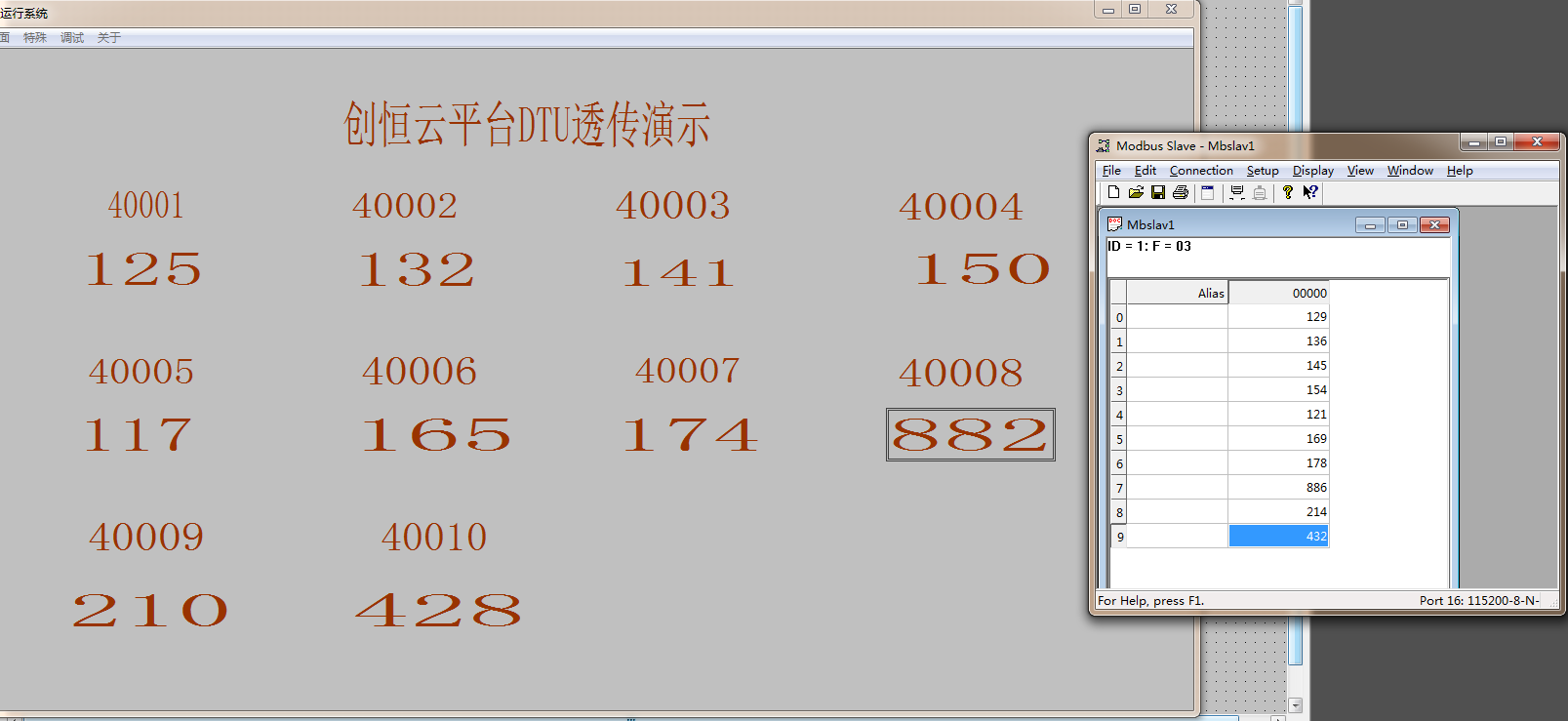Image resolution: width=1568 pixels, height=721 pixels.
Task: Click the 00000 column header
Action: pyautogui.click(x=1278, y=293)
